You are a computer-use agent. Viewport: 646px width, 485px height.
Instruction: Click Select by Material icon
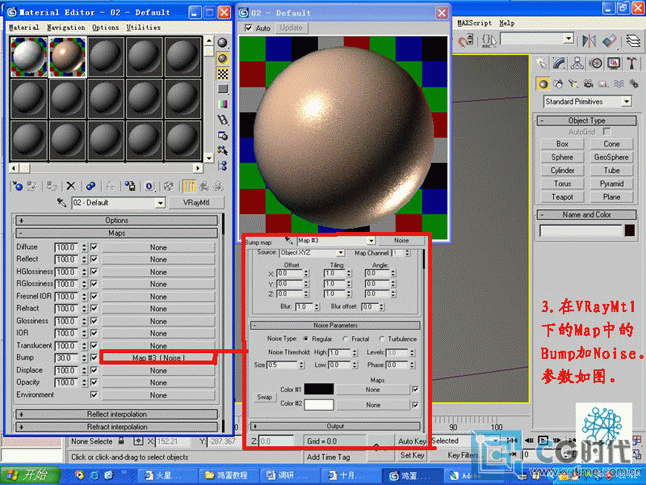coord(222,150)
